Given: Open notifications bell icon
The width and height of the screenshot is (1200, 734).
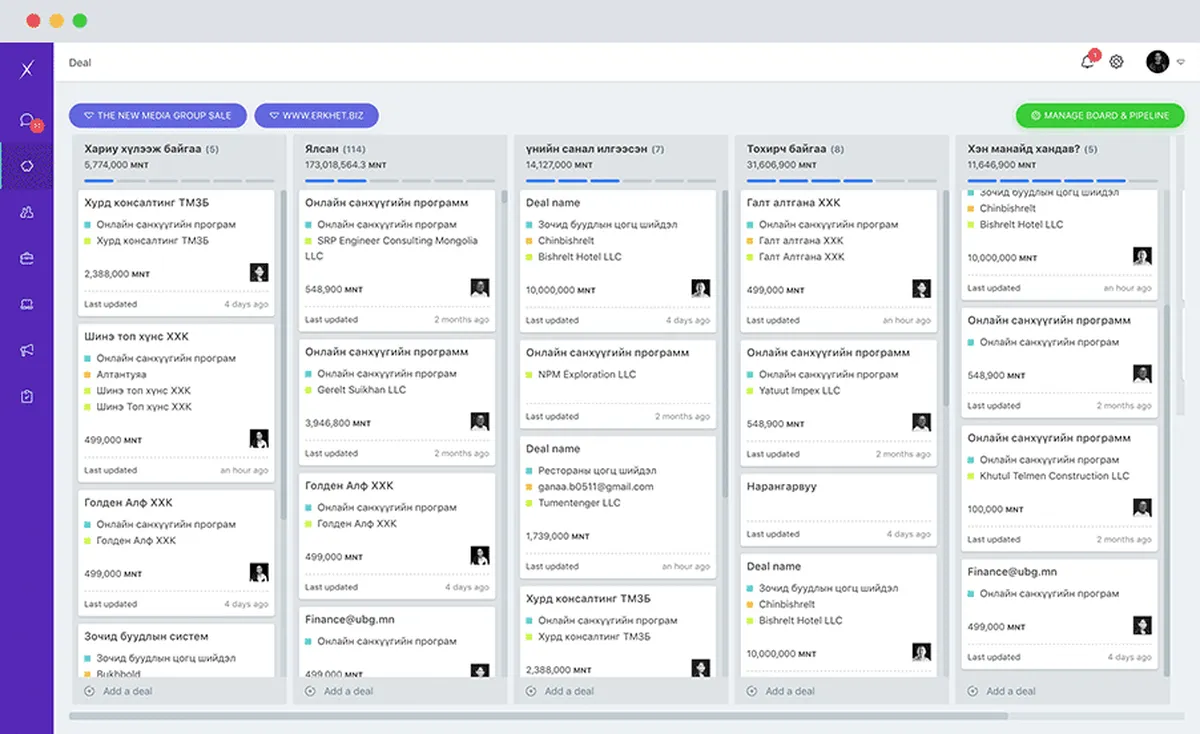Looking at the screenshot, I should 1087,62.
